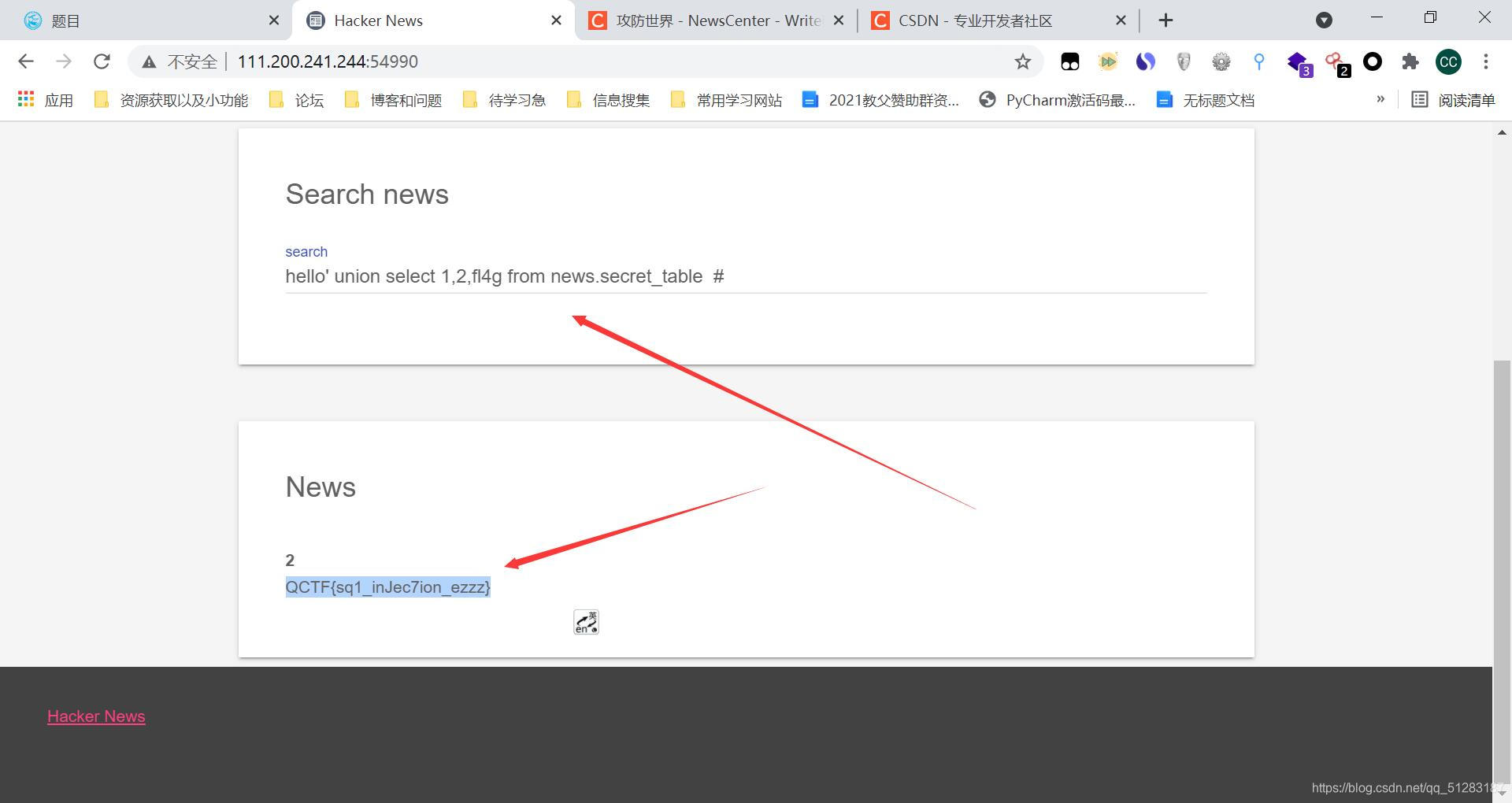1512x803 pixels.
Task: Click the 不安全 not-secure warning icon
Action: point(149,61)
